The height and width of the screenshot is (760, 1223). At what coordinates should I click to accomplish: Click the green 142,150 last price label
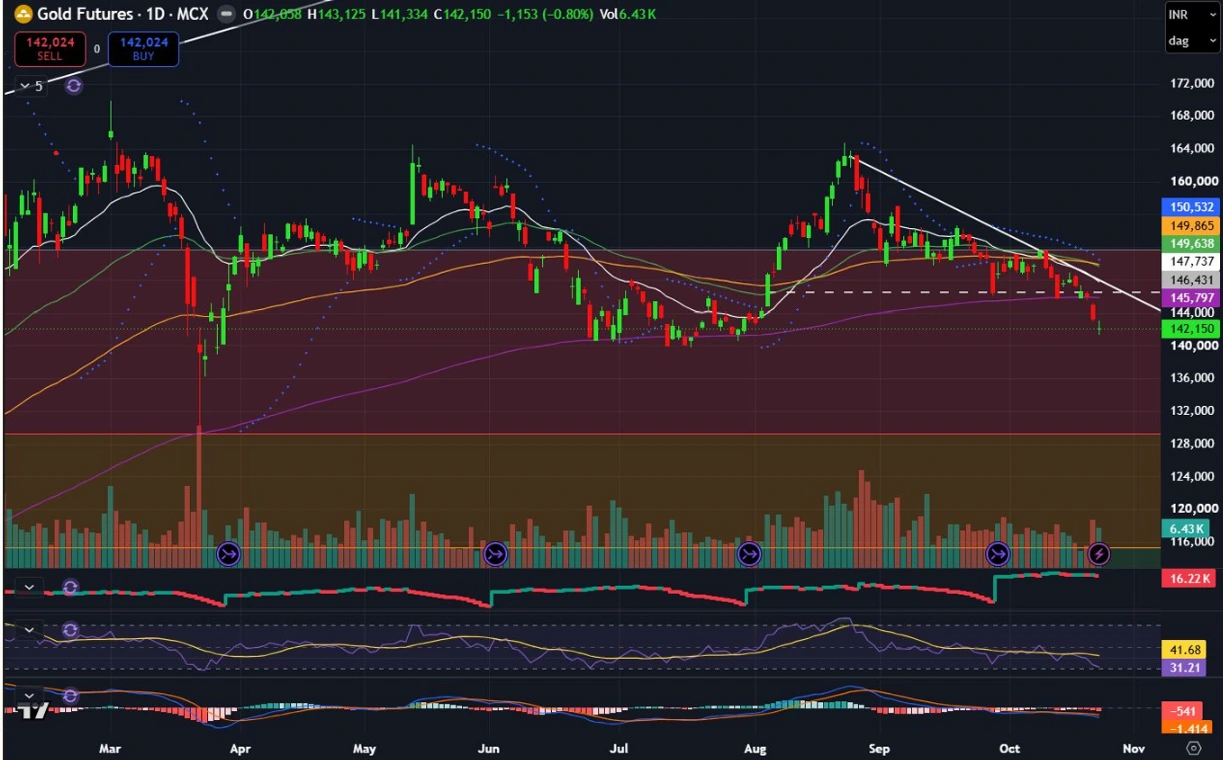1189,328
